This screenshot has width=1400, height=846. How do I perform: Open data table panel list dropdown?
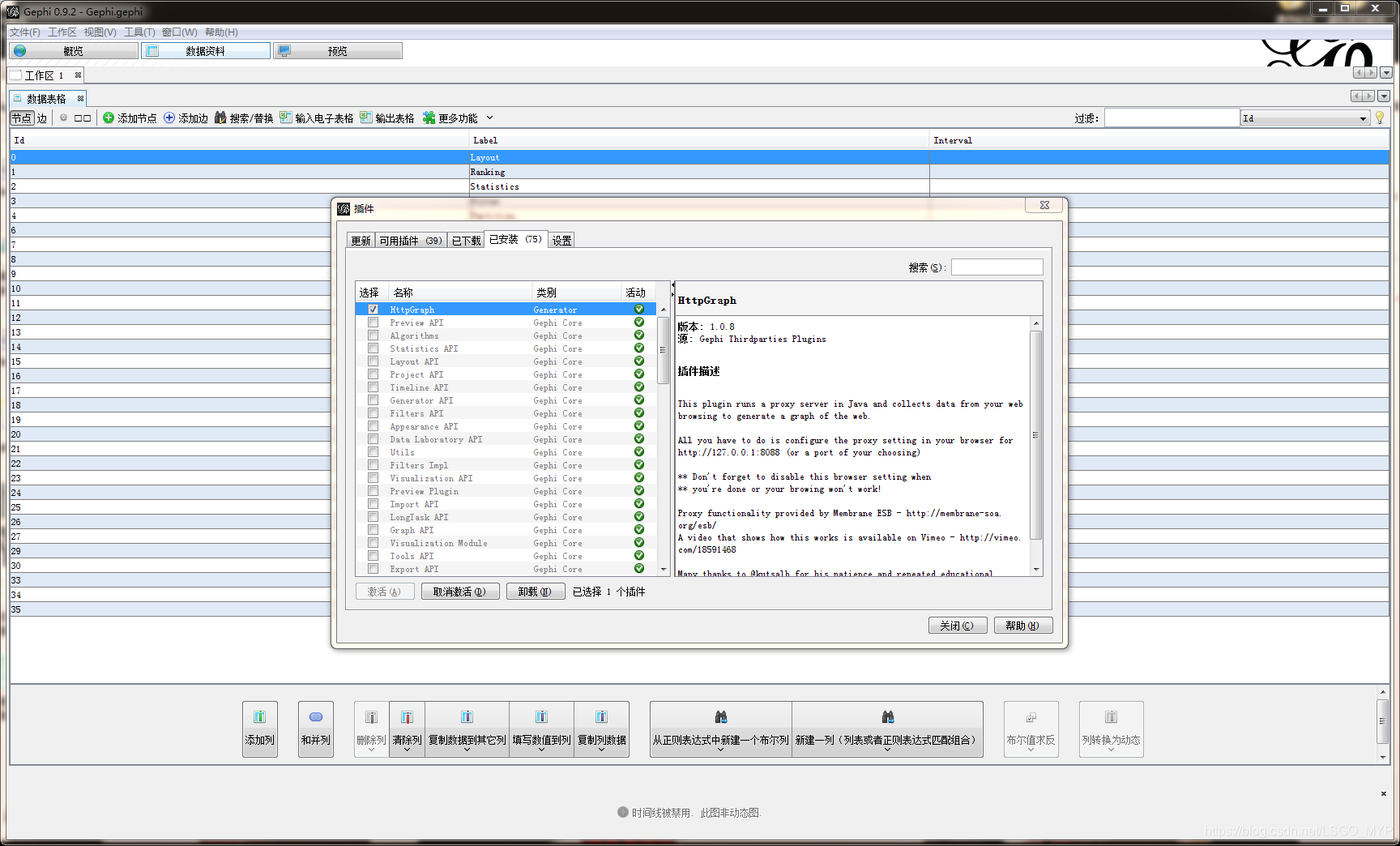point(1384,96)
